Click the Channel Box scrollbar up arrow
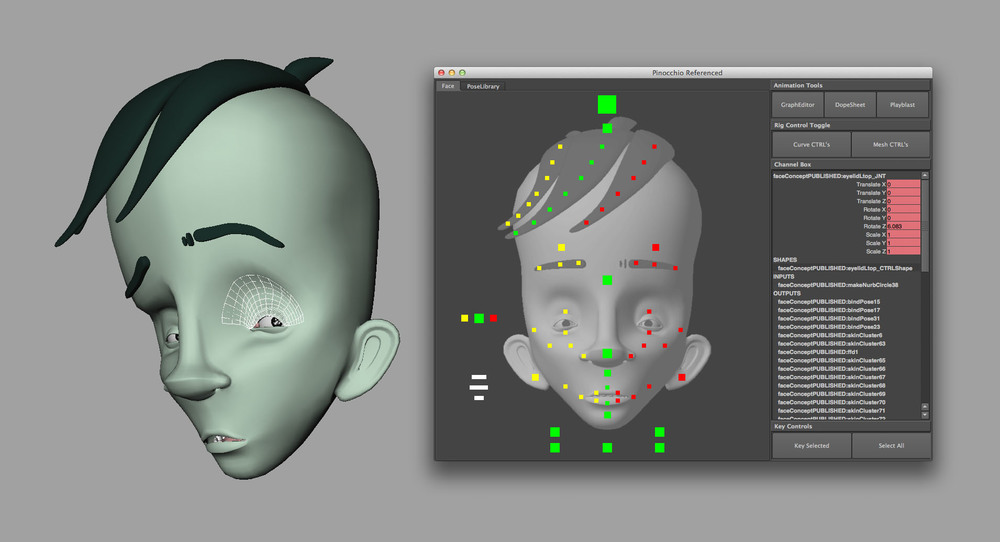This screenshot has width=1000, height=542. click(925, 175)
